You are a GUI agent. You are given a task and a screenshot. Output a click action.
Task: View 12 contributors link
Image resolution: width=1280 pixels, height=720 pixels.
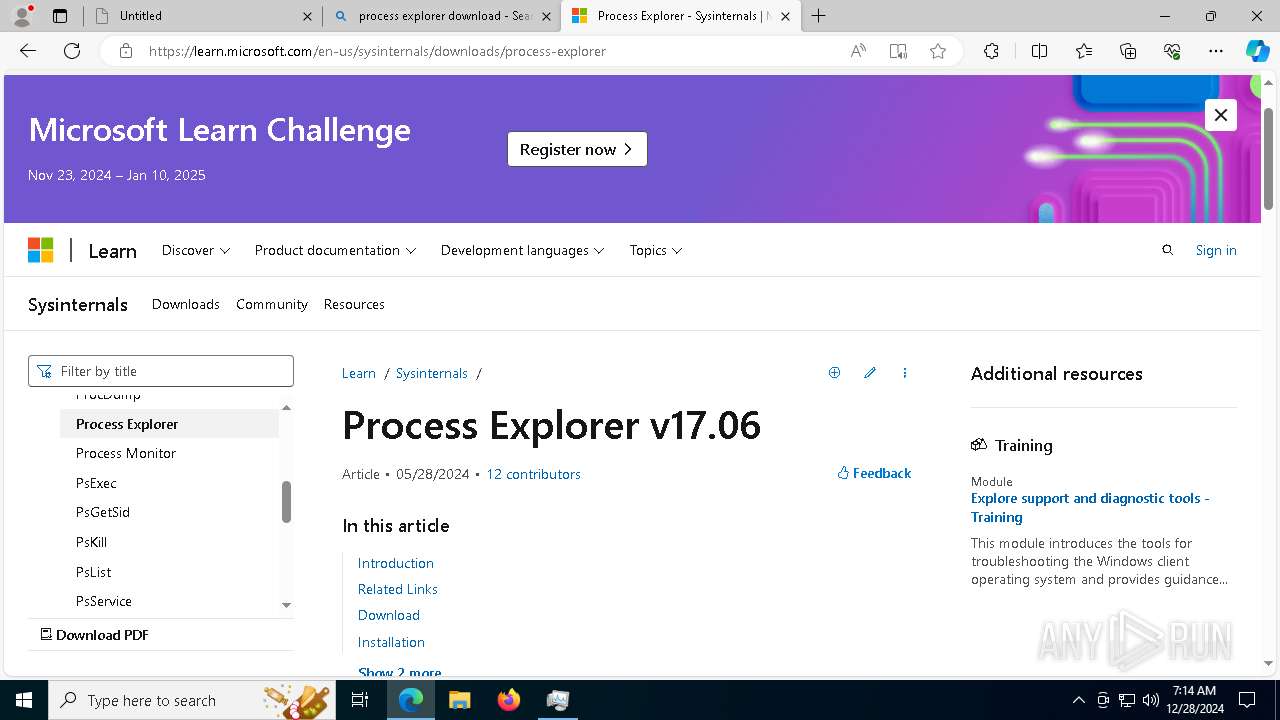tap(533, 474)
